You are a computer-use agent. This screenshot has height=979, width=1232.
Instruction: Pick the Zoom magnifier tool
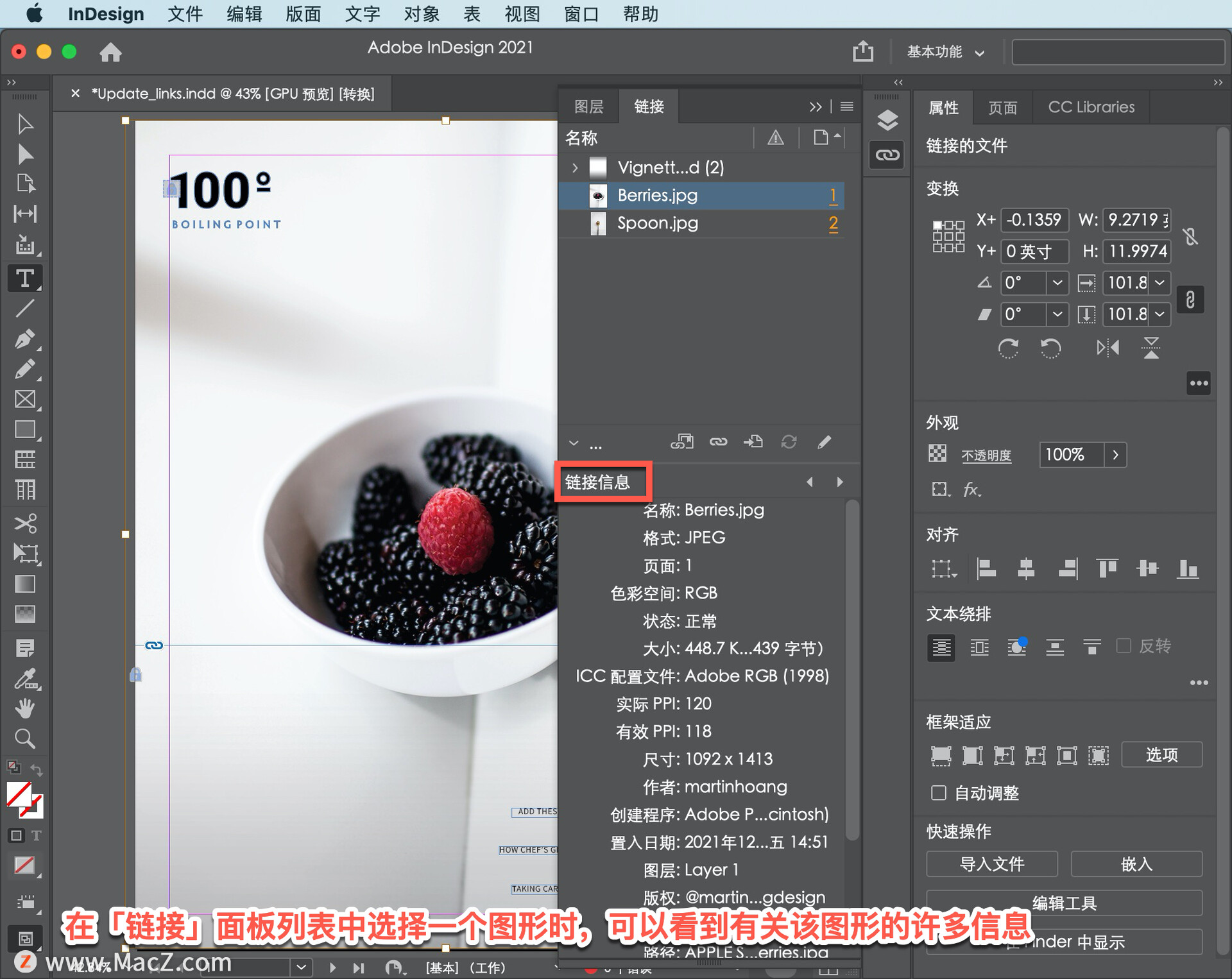(24, 739)
